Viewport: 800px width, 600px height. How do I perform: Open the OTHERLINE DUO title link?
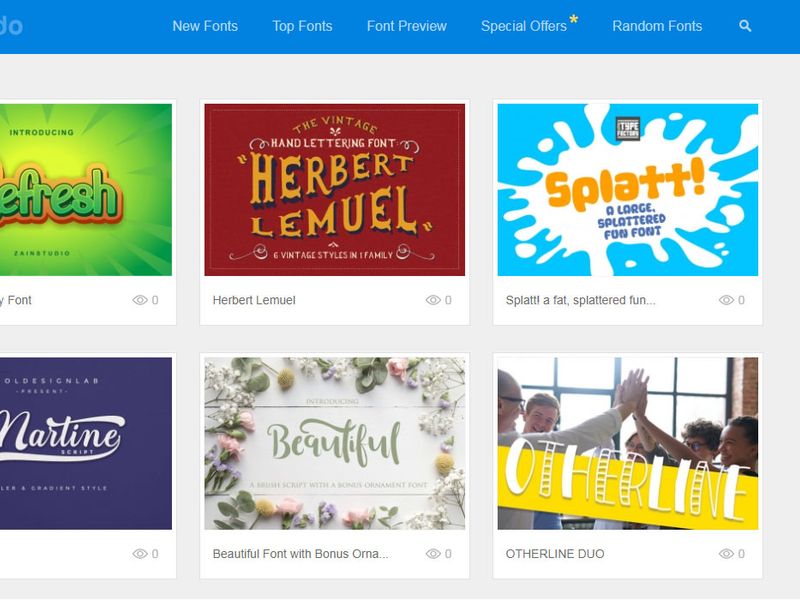pos(555,554)
